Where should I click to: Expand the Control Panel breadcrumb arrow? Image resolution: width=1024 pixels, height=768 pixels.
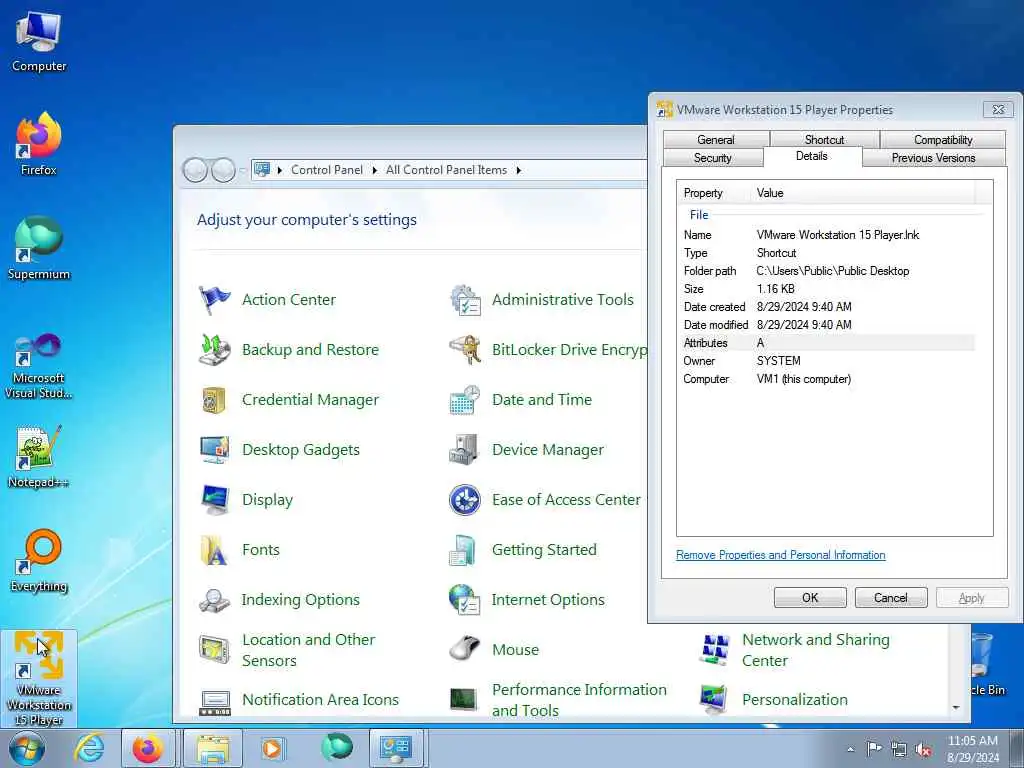point(375,170)
